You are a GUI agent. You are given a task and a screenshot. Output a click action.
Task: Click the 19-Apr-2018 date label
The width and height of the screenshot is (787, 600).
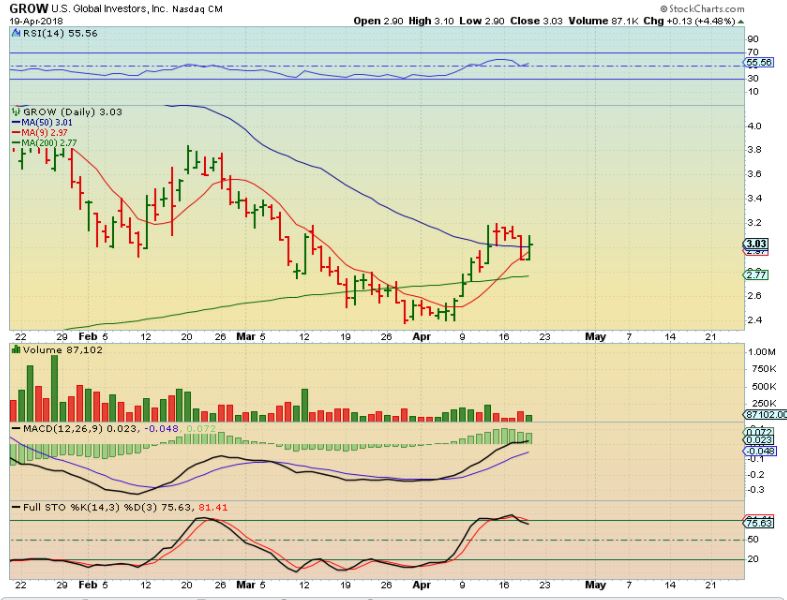click(36, 21)
